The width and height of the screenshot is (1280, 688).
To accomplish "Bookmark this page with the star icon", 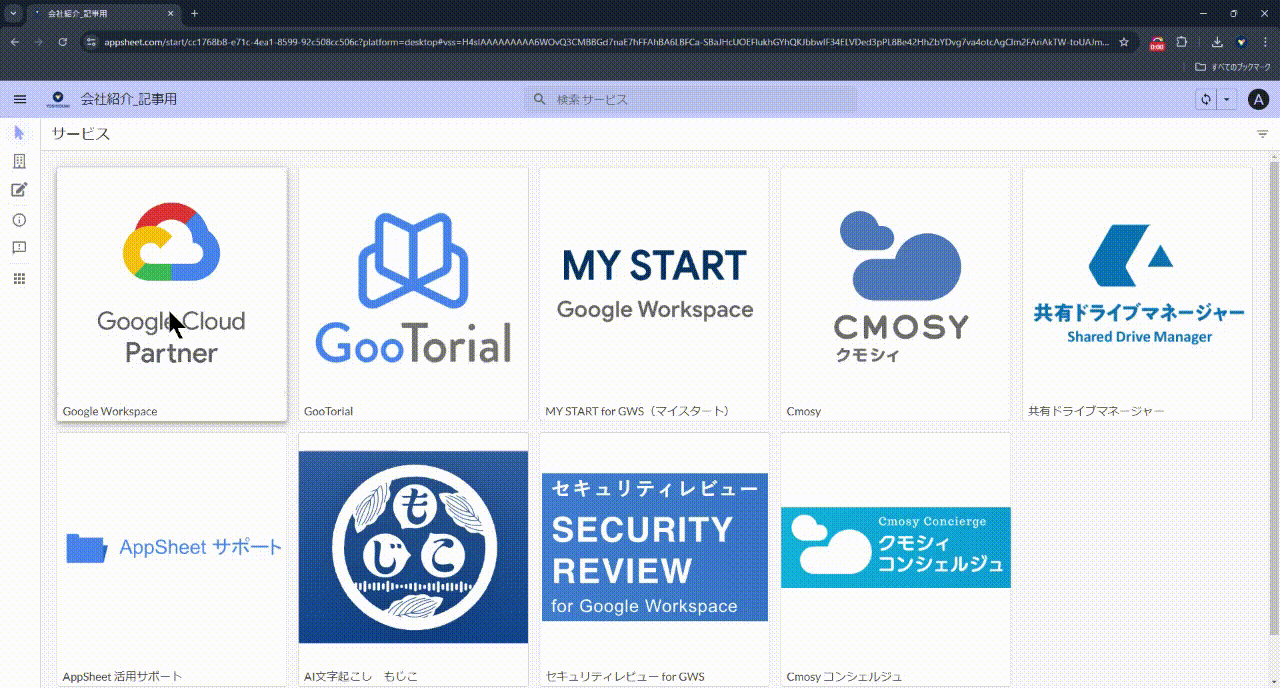I will tap(1124, 42).
